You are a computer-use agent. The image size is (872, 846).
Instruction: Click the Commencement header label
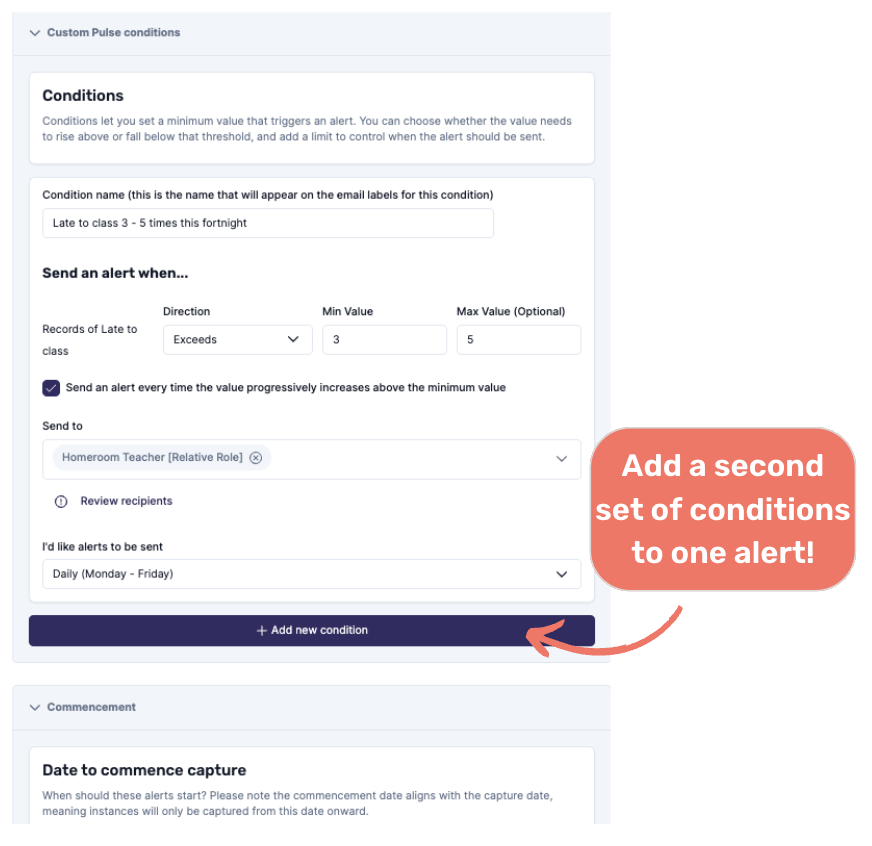91,707
